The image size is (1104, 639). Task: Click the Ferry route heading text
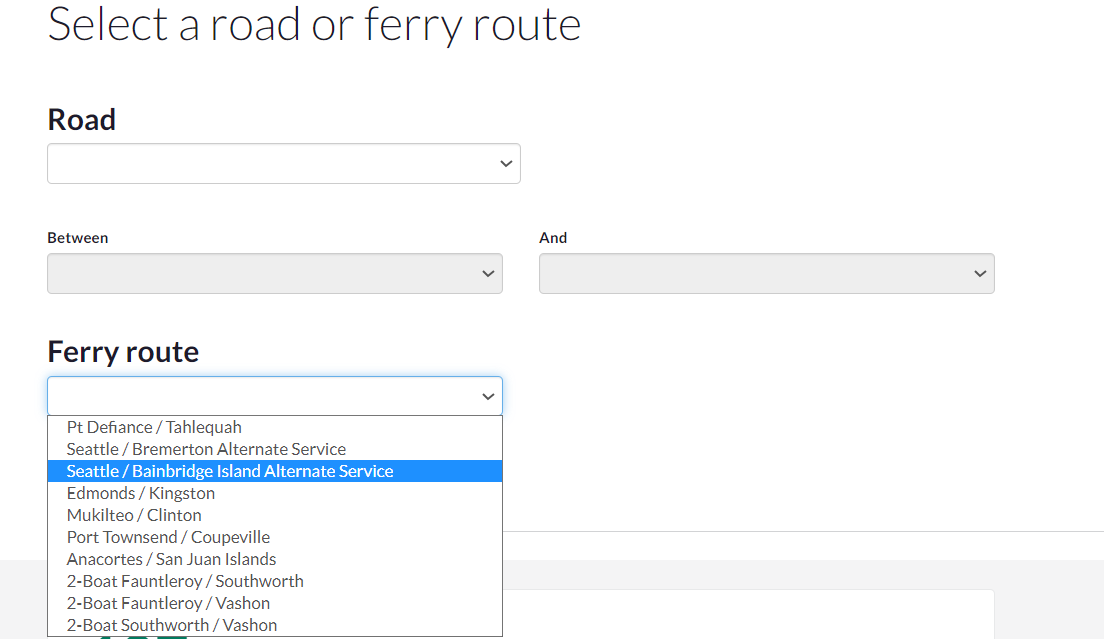[123, 352]
